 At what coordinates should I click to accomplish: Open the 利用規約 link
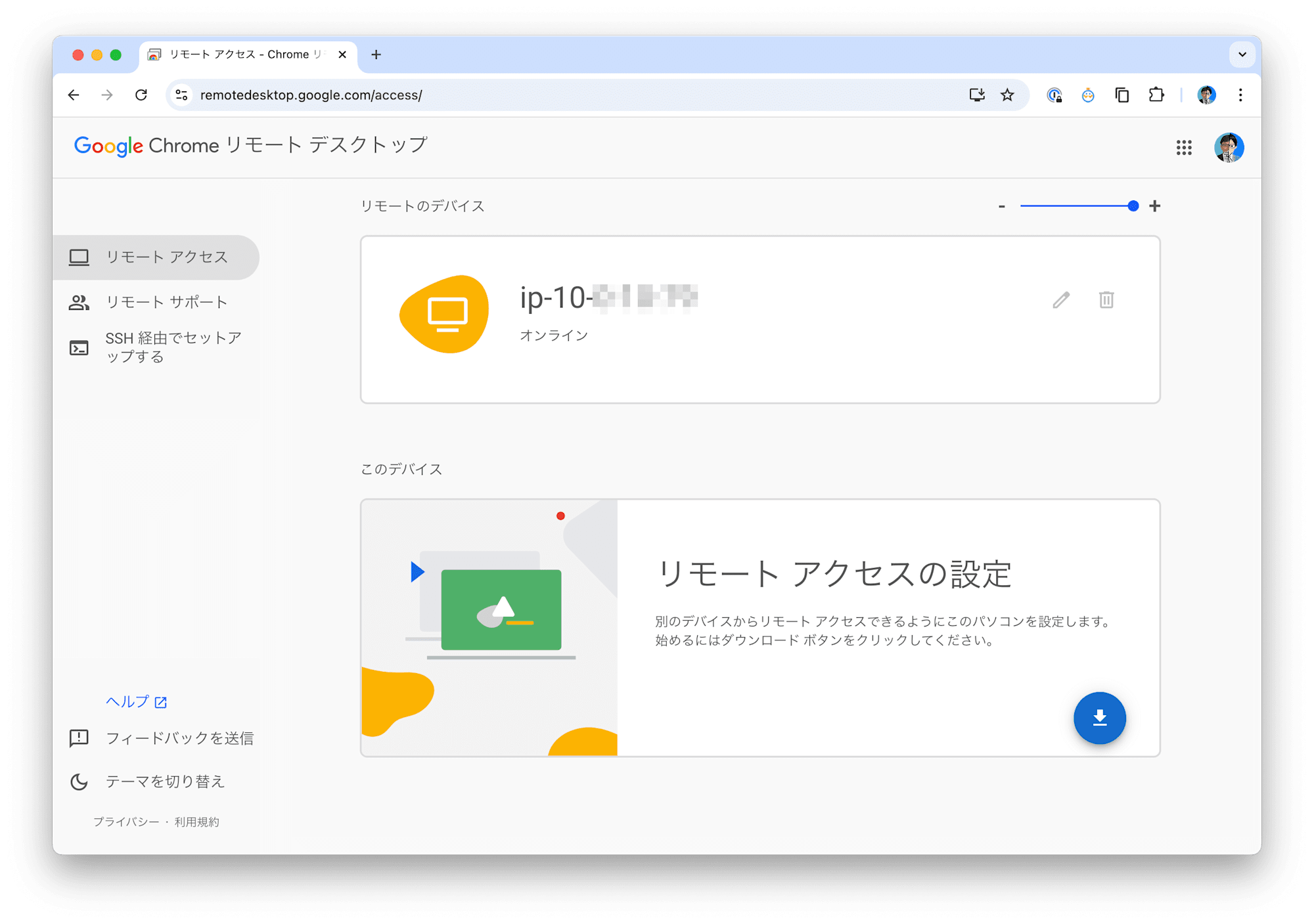coord(196,822)
